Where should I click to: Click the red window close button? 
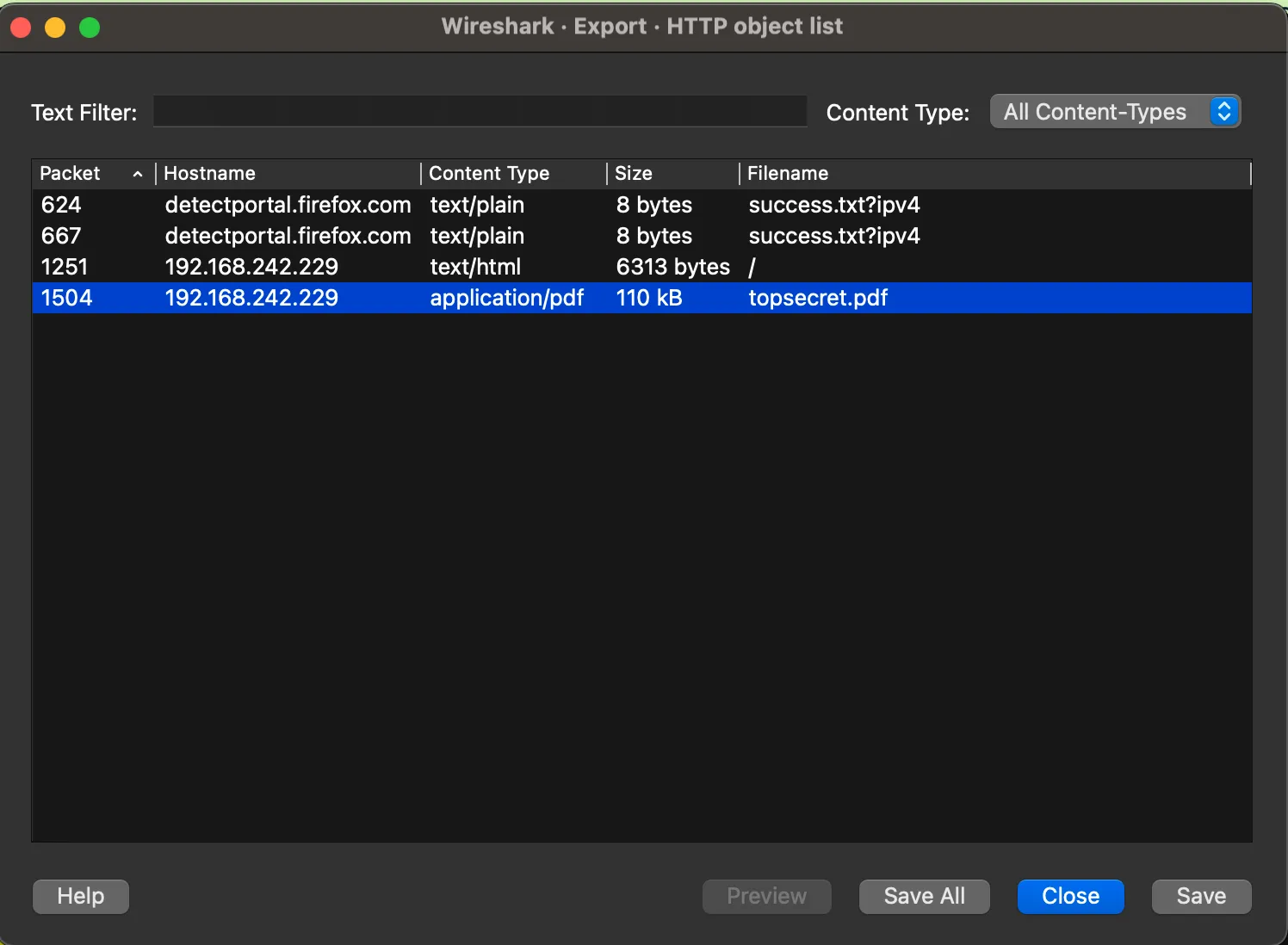21,28
